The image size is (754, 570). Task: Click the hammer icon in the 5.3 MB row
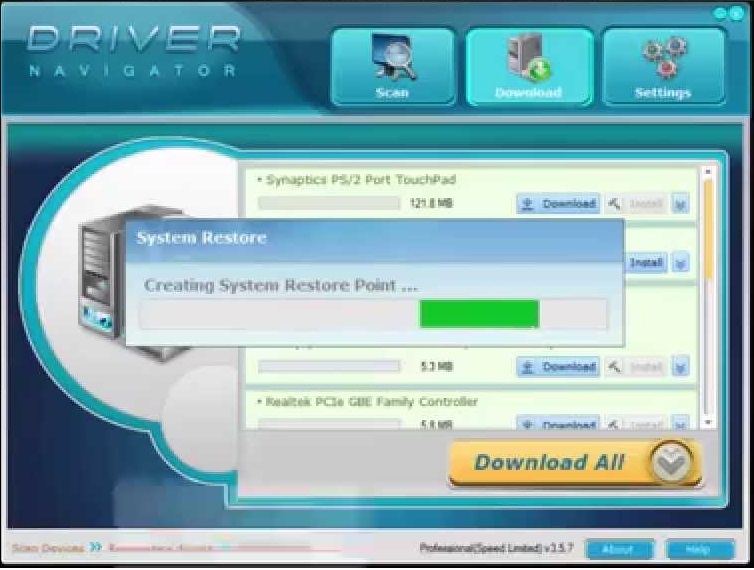614,367
